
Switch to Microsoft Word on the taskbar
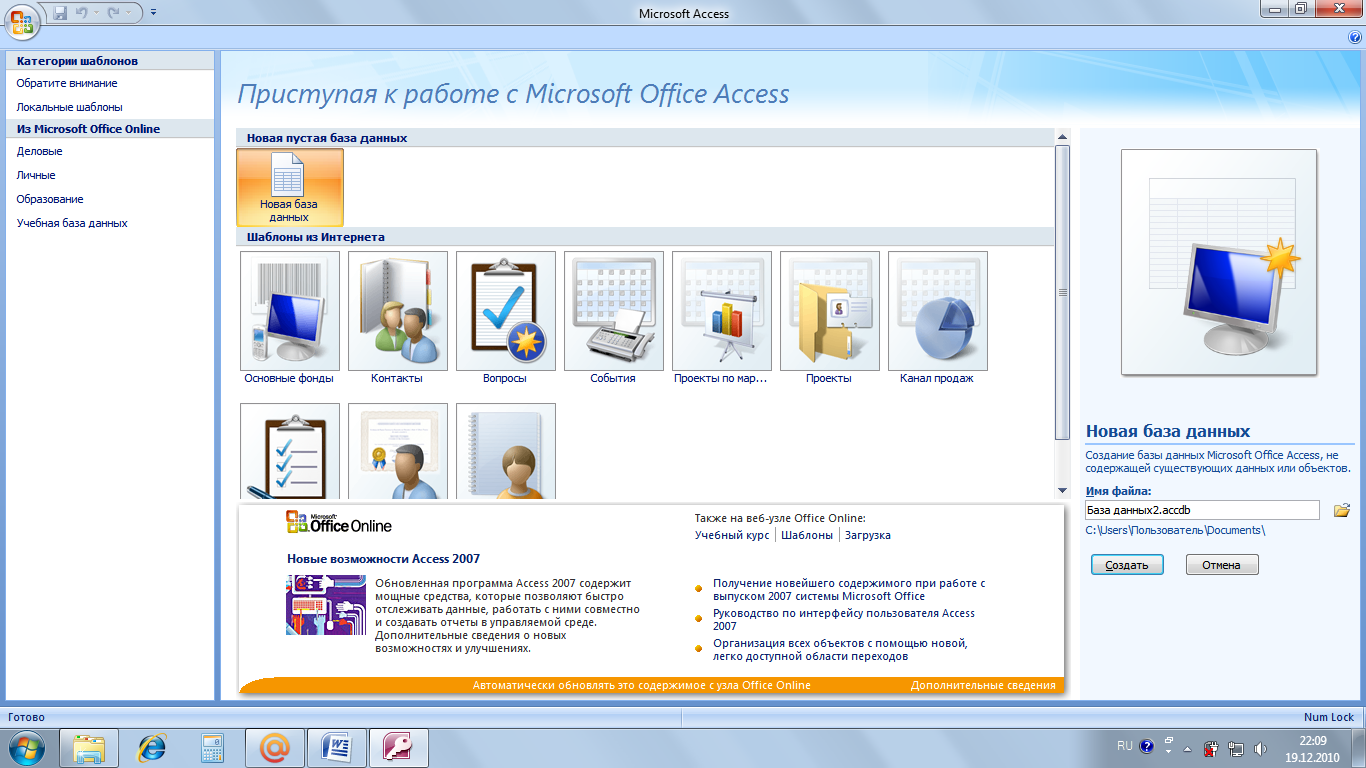pyautogui.click(x=337, y=748)
